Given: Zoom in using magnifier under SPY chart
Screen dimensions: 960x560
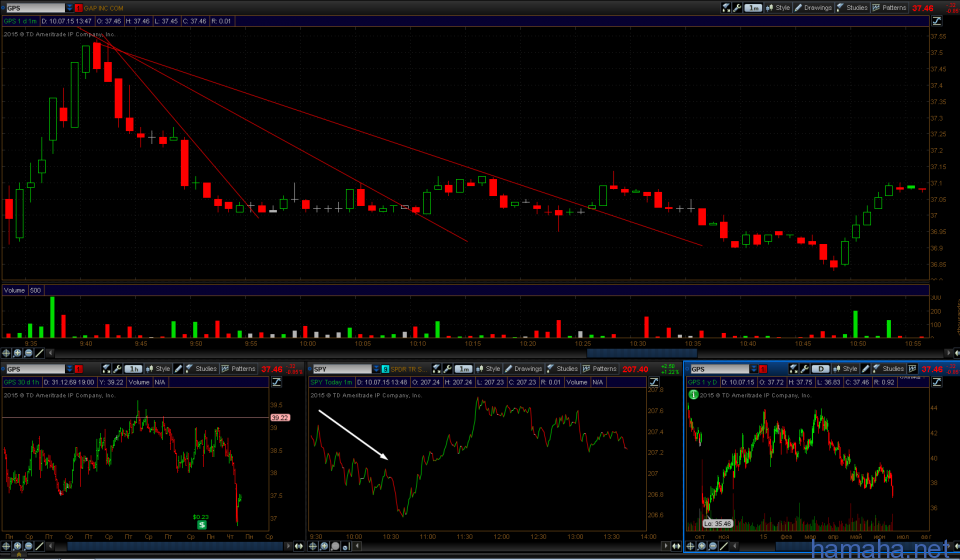Looking at the screenshot, I should [x=324, y=546].
